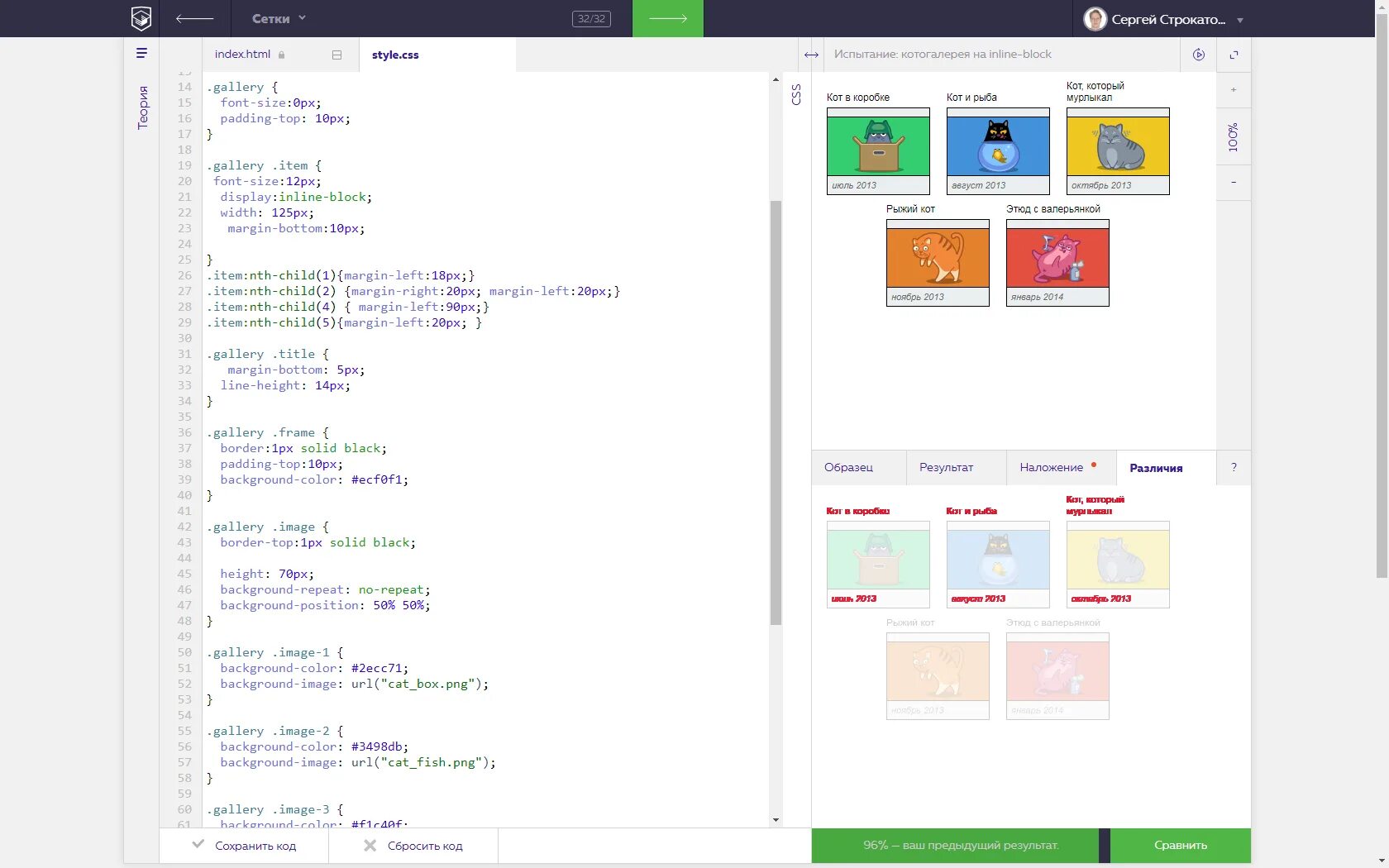
Task: Open the 32/32 task counter
Action: pos(591,18)
